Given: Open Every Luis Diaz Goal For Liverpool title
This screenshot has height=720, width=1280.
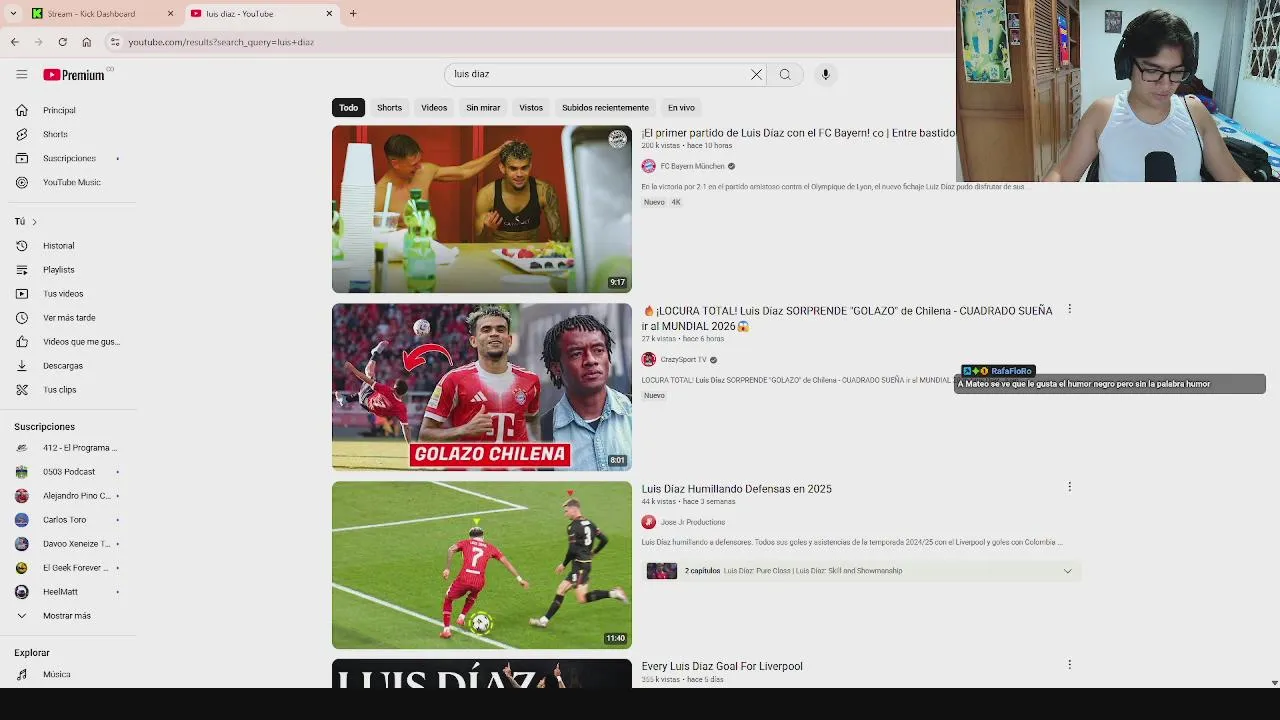Looking at the screenshot, I should [722, 666].
